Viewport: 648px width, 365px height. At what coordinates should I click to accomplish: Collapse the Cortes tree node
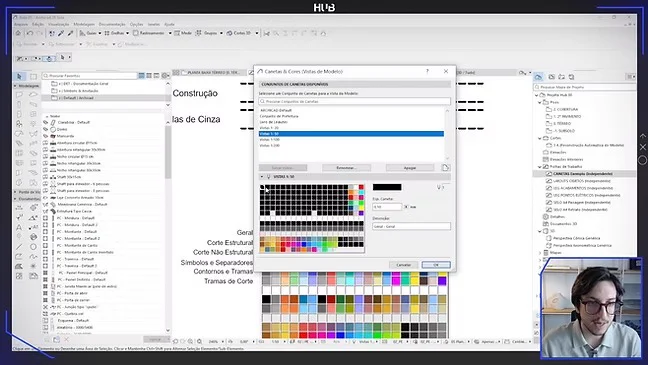[540, 138]
